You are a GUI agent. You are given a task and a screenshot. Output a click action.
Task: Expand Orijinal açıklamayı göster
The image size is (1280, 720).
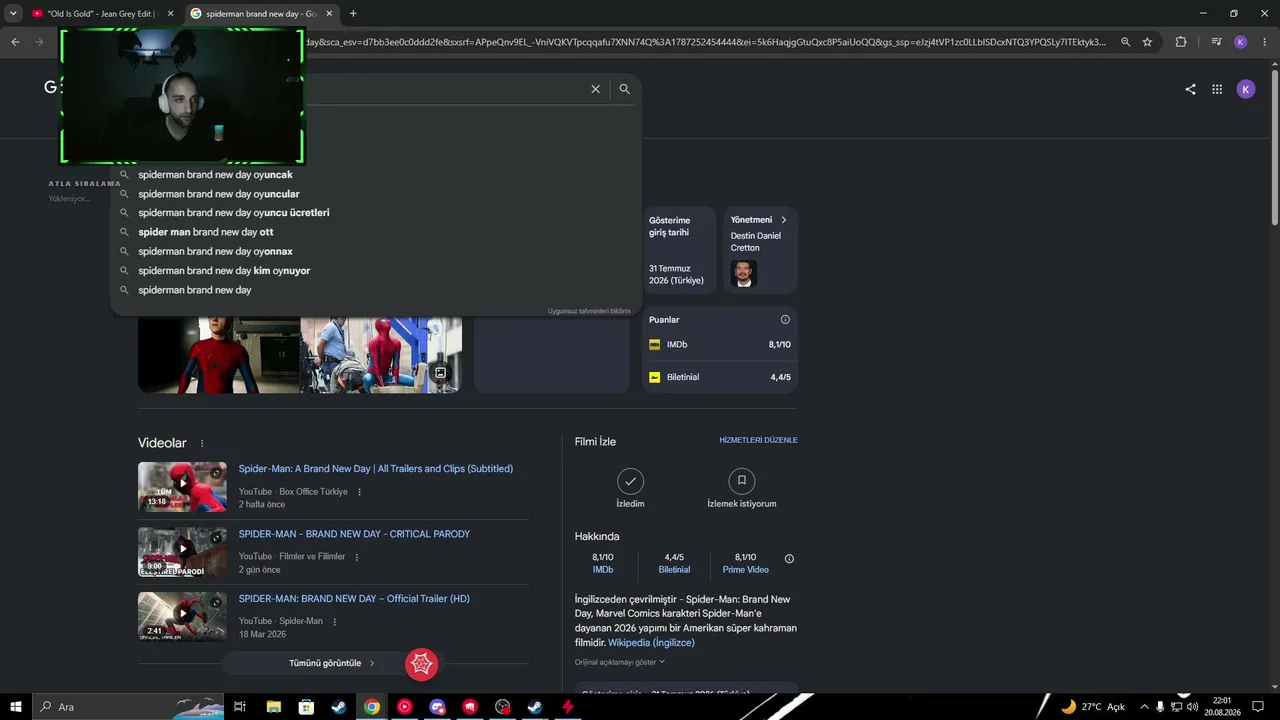[x=620, y=662]
